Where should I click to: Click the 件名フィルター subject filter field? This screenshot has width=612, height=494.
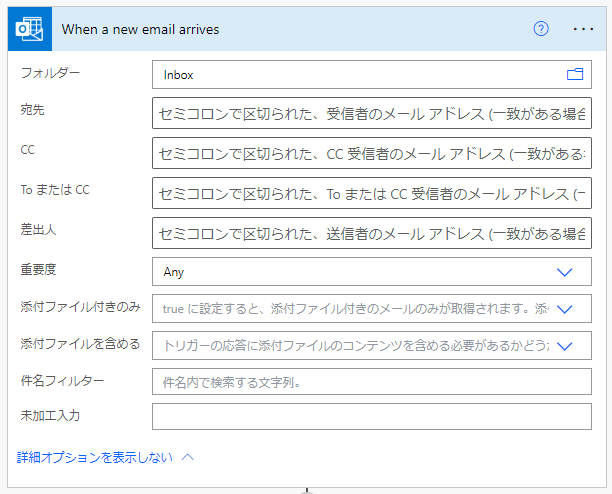(370, 381)
